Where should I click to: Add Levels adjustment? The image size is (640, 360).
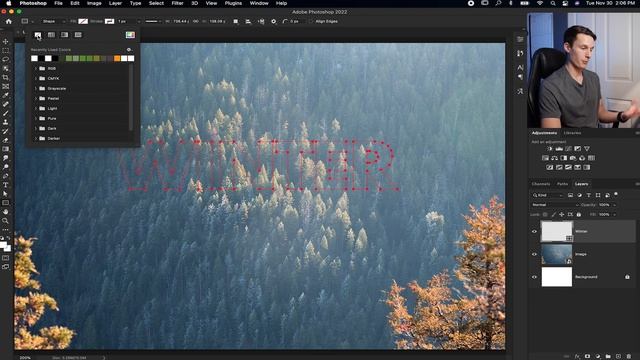coord(559,149)
